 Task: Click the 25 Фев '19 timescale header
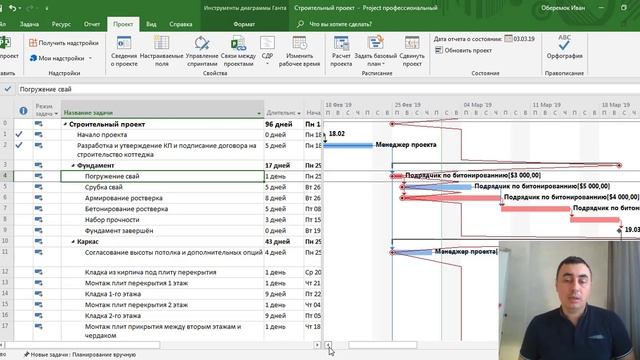click(408, 105)
